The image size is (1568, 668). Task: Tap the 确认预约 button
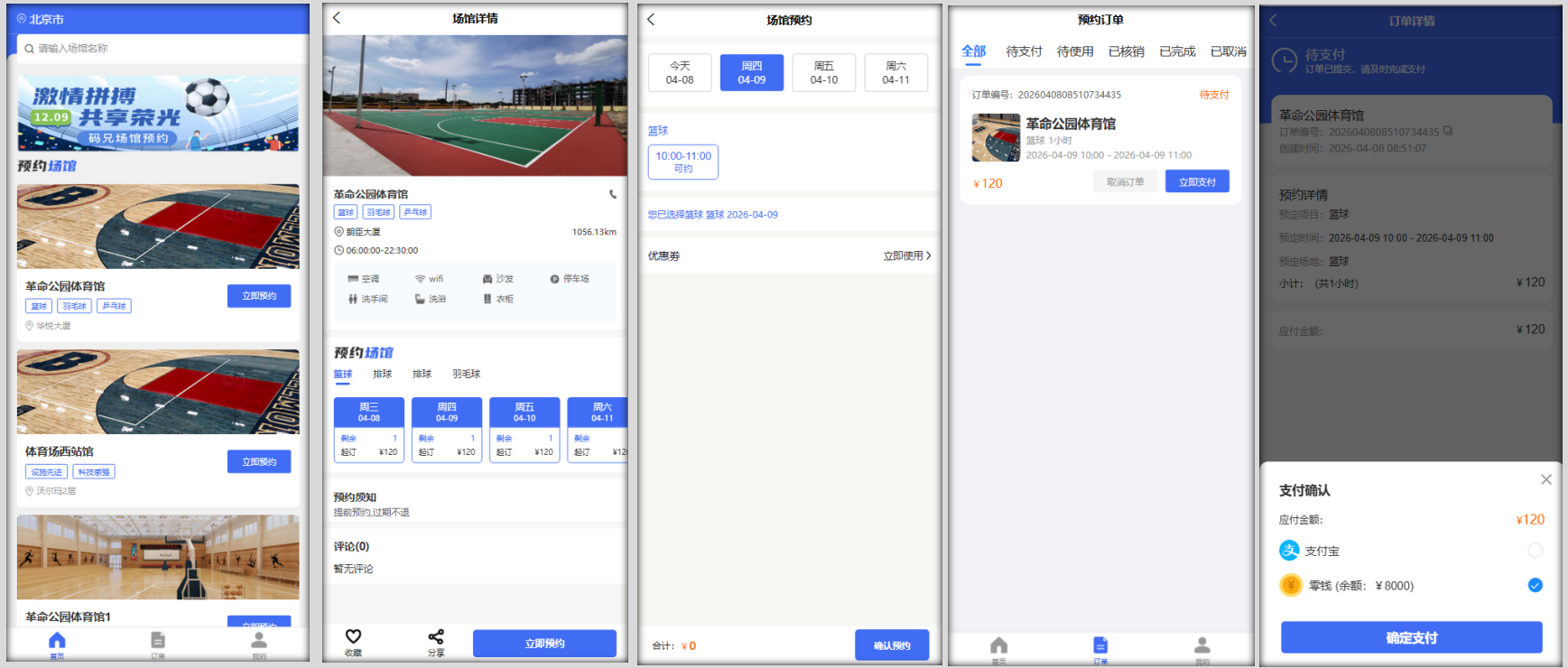click(892, 645)
